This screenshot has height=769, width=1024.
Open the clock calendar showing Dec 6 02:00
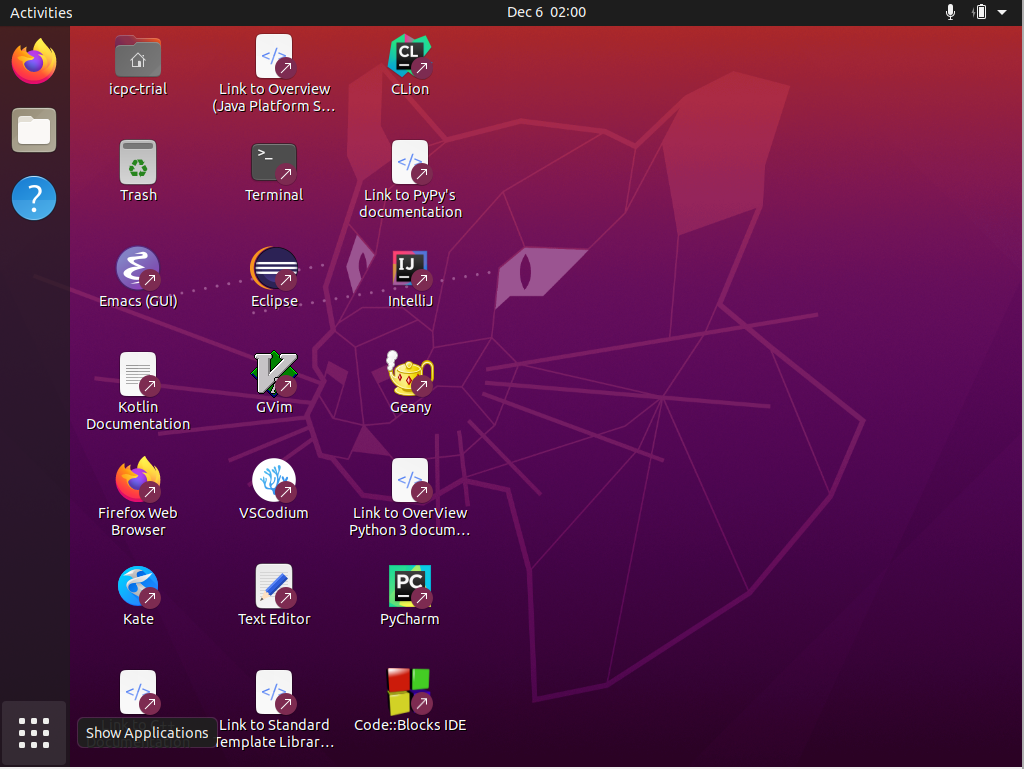[x=547, y=12]
